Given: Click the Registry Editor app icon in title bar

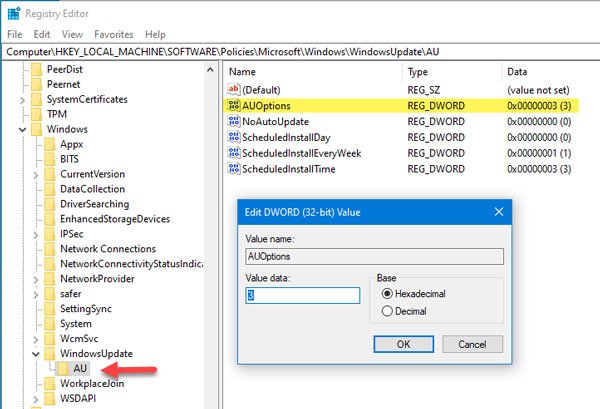Looking at the screenshot, I should pyautogui.click(x=14, y=13).
